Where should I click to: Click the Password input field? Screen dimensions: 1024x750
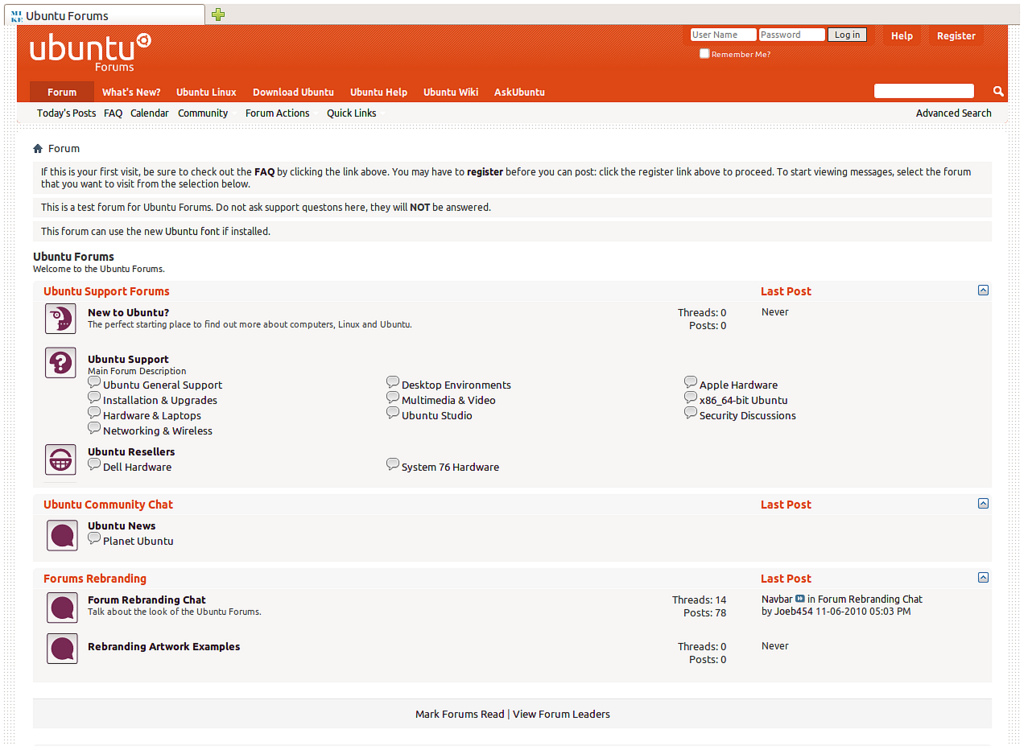point(792,35)
